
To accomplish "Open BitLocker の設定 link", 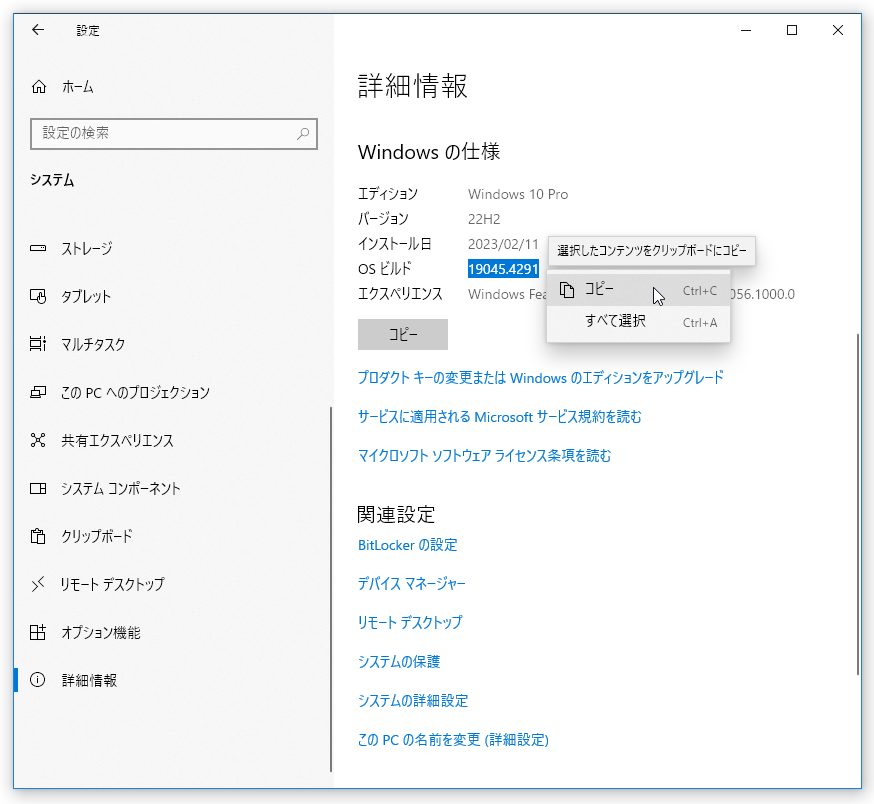I will point(407,545).
